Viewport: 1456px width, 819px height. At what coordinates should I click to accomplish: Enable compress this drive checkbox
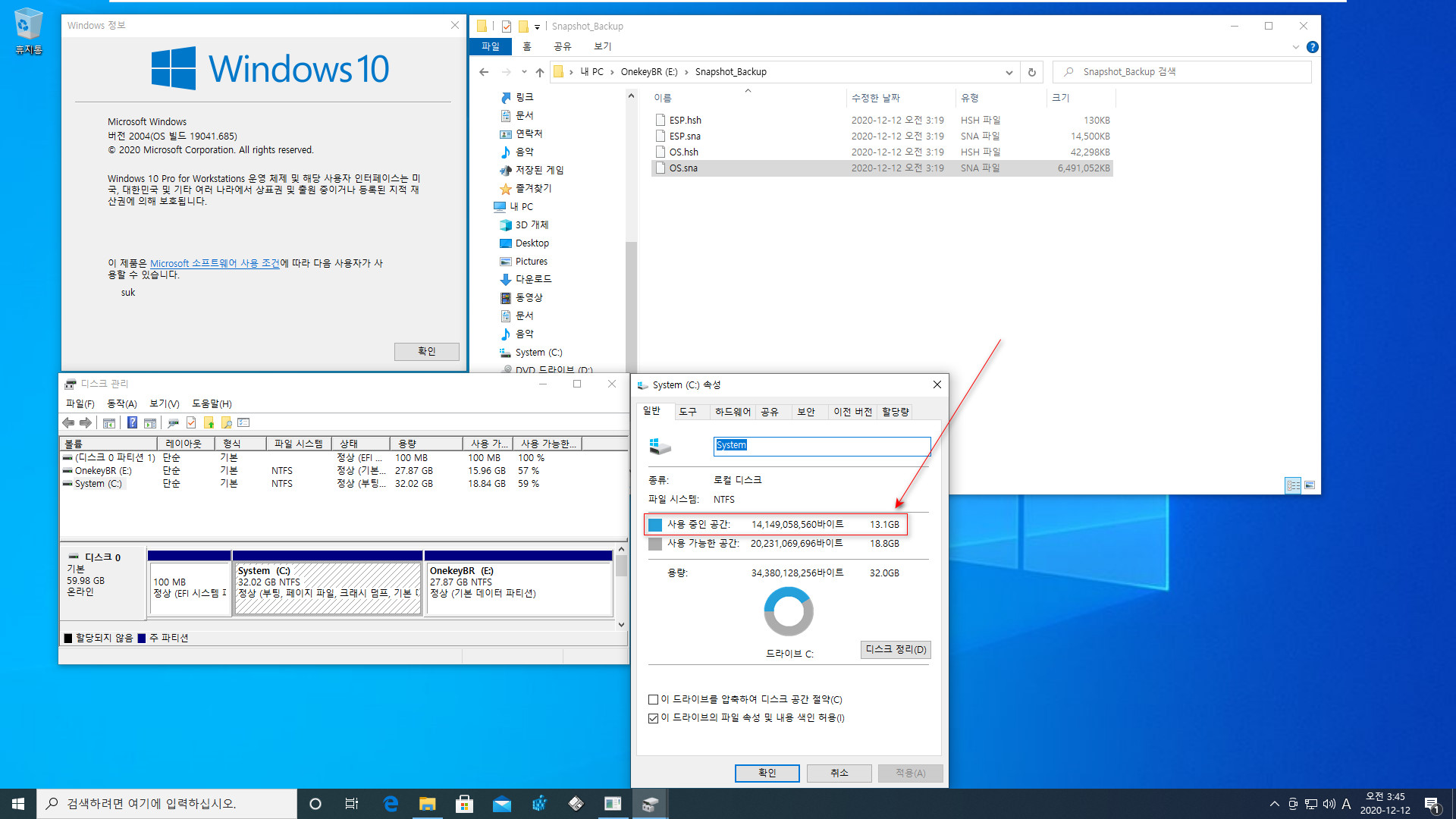pyautogui.click(x=653, y=699)
